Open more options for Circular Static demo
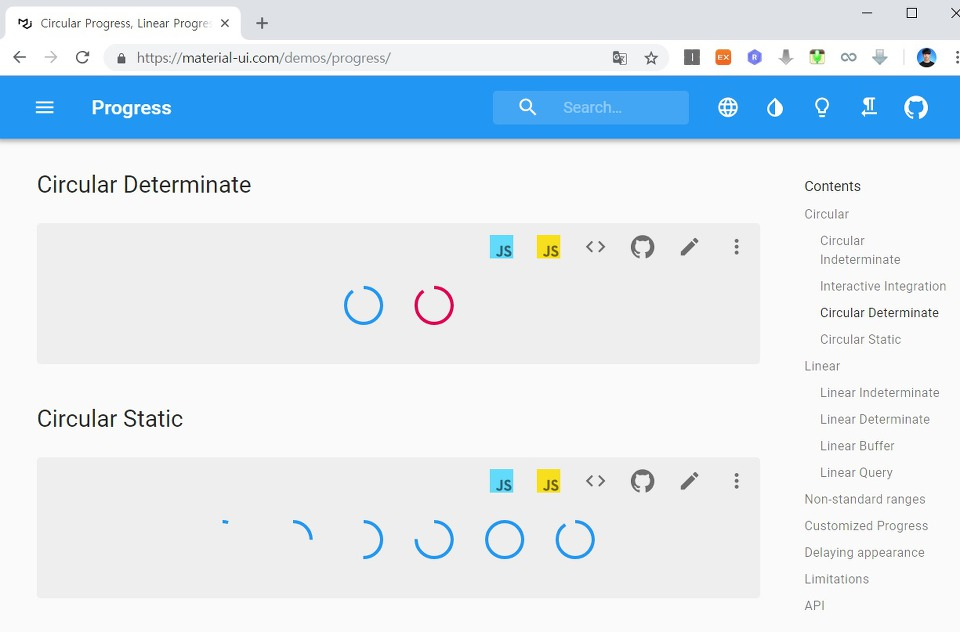Viewport: 960px width, 632px height. (x=737, y=481)
